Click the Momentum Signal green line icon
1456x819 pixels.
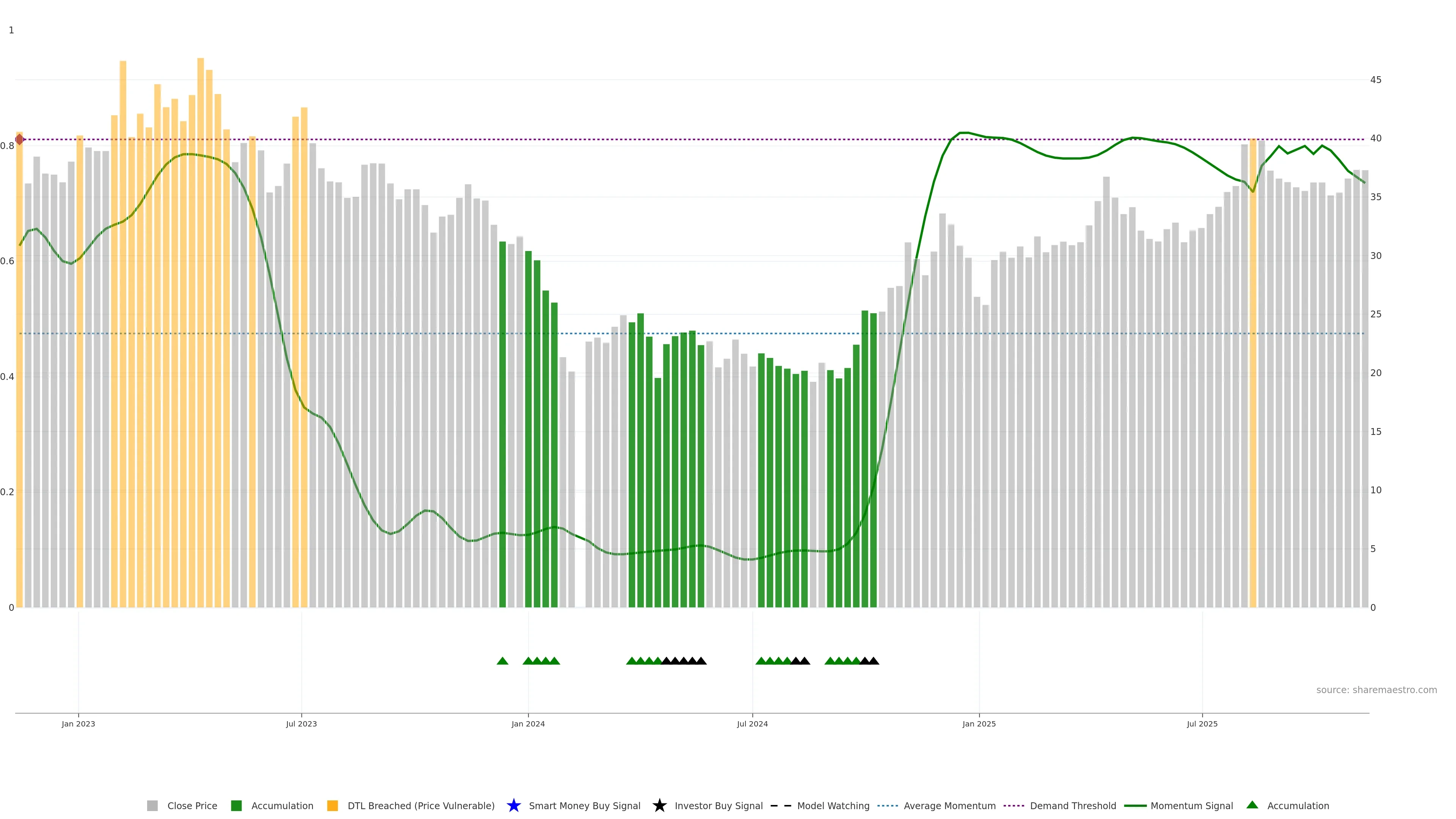coord(1135,805)
